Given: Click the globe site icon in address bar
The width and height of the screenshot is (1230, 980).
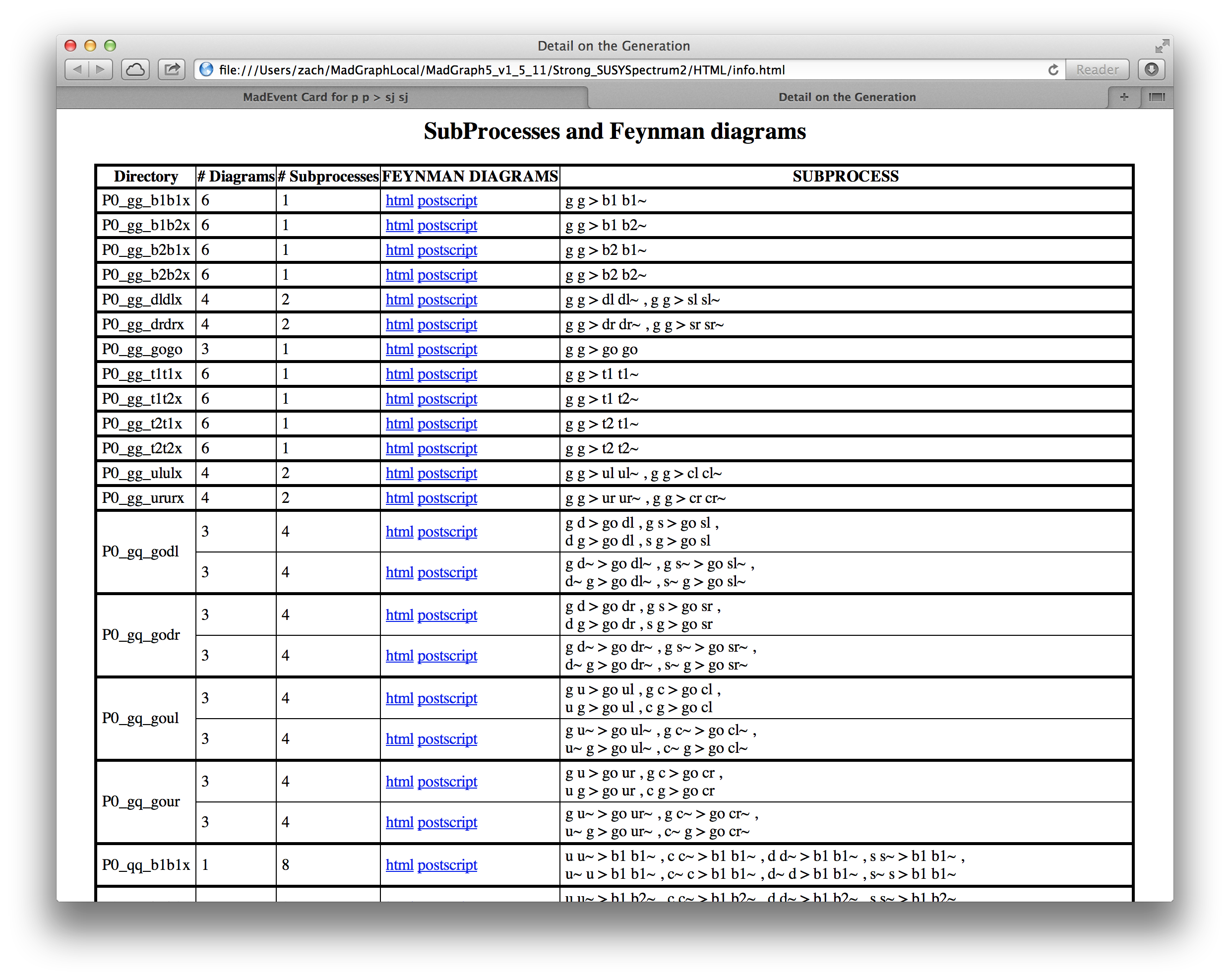Looking at the screenshot, I should (x=206, y=69).
